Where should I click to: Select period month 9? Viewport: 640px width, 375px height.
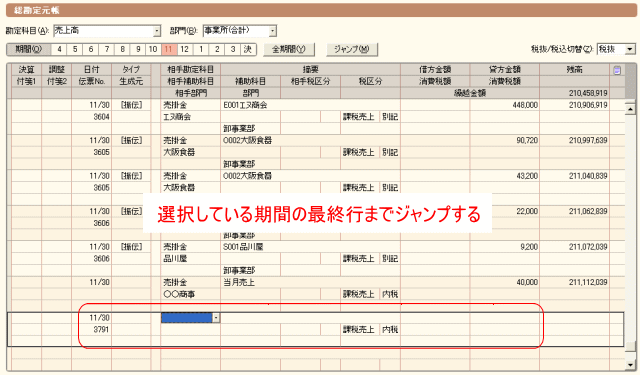138,49
